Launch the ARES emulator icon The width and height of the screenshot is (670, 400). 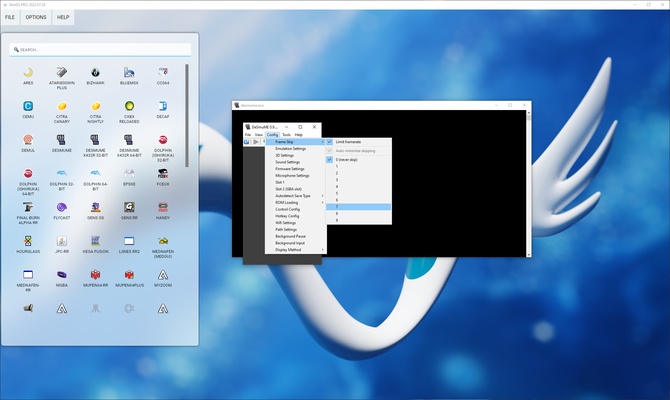coord(28,72)
